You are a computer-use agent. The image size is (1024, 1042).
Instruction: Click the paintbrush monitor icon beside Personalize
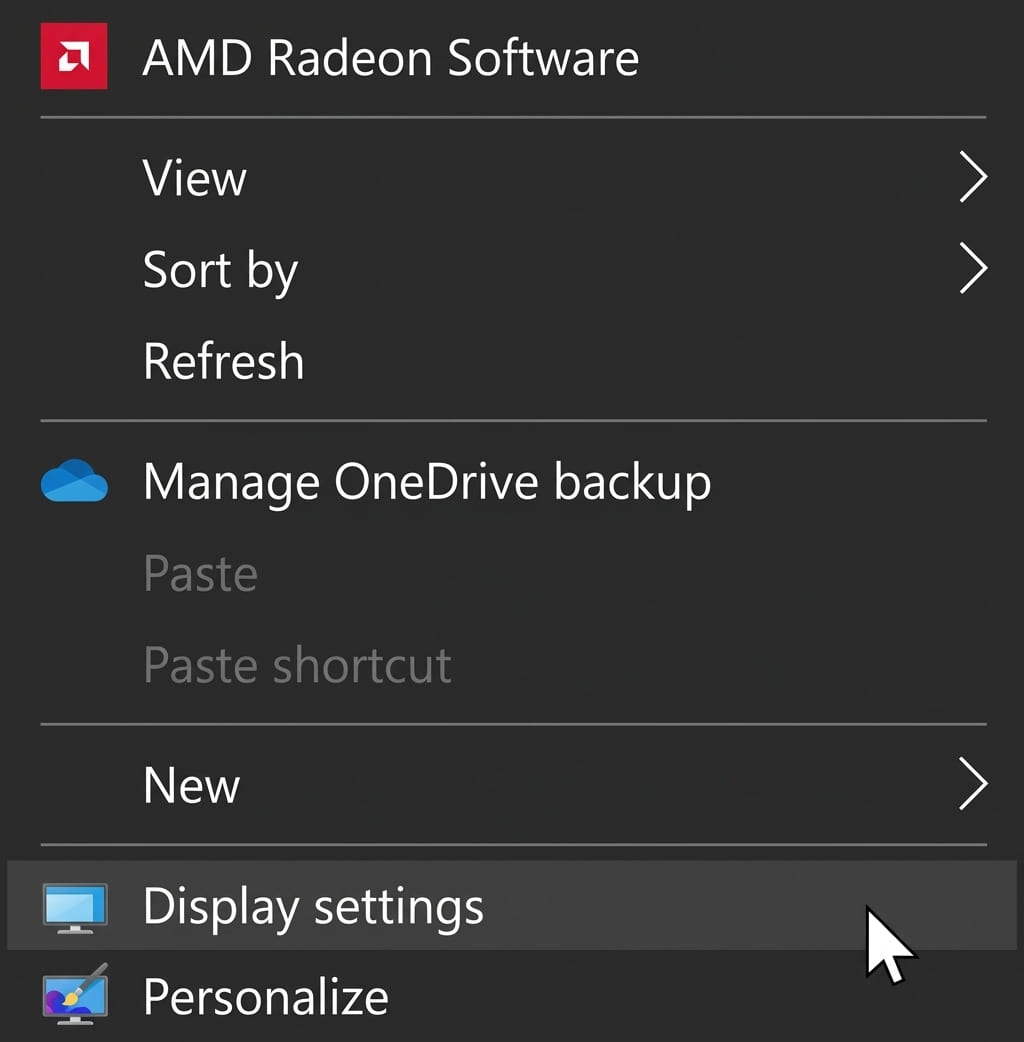75,994
